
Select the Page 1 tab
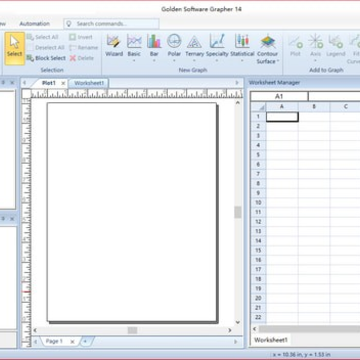pyautogui.click(x=54, y=341)
